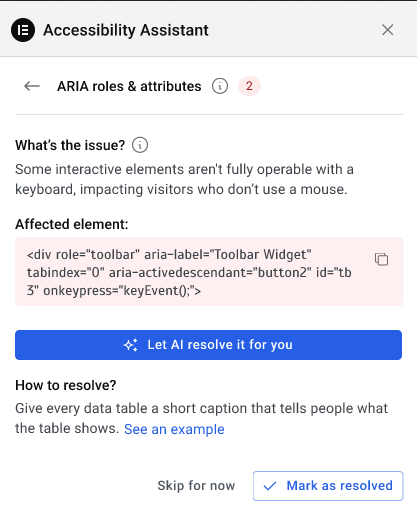Viewport: 417px width, 530px height.
Task: Copy the affected element code snippet
Action: tap(382, 259)
